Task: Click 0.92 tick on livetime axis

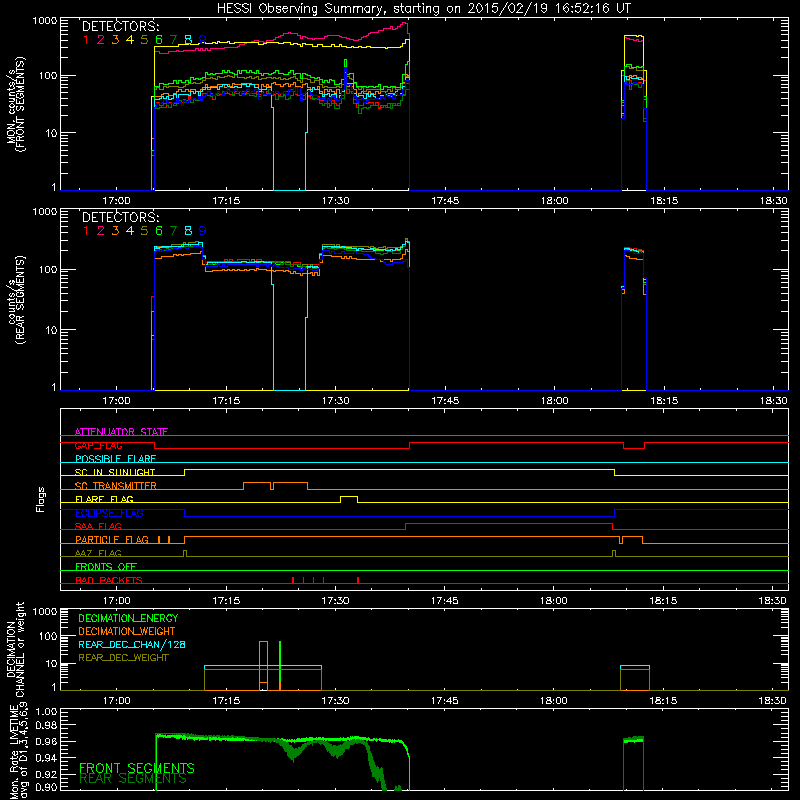Action: point(46,774)
